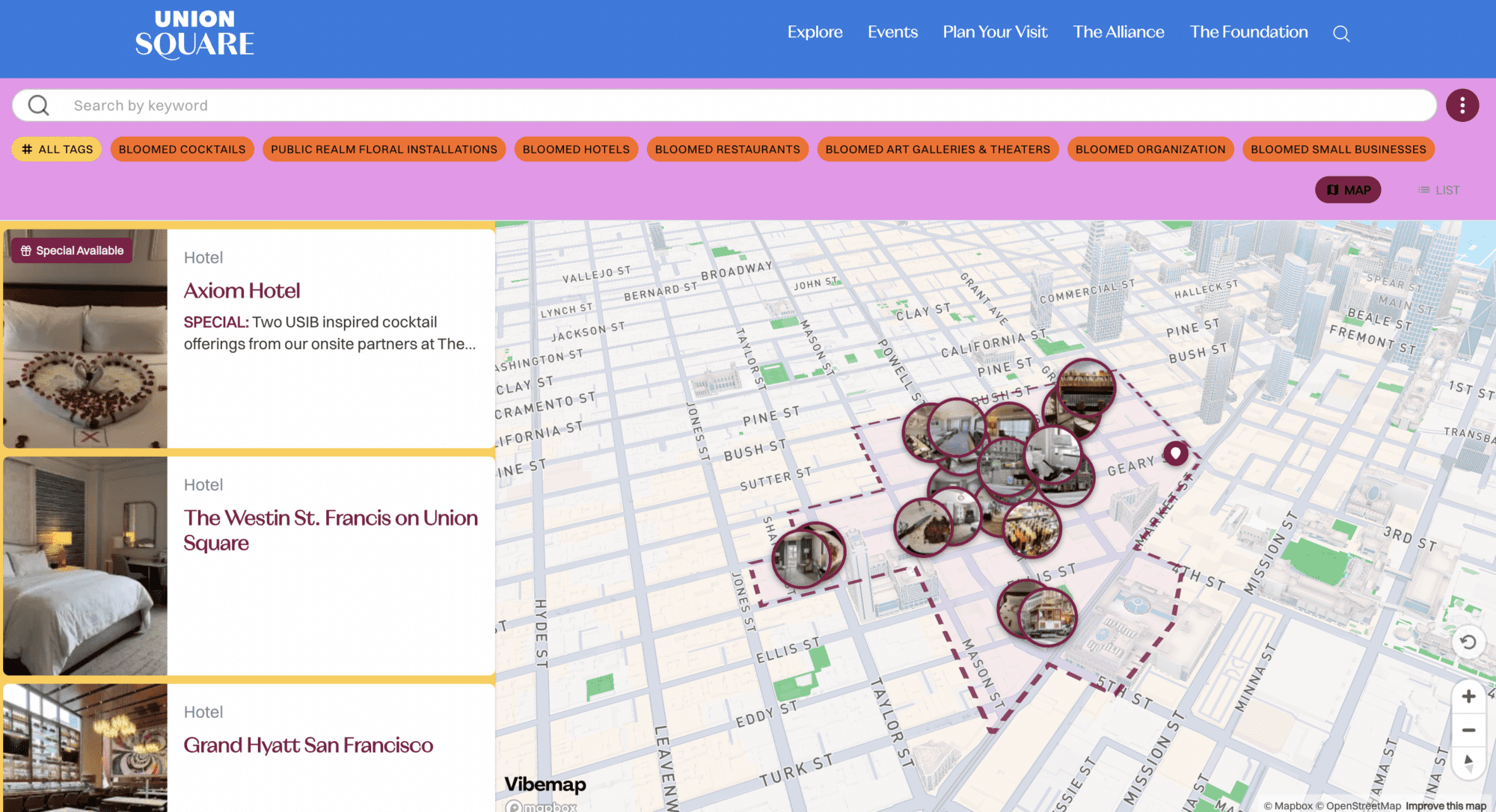
Task: Reset map bearing with the compass arrow
Action: coord(1468,763)
